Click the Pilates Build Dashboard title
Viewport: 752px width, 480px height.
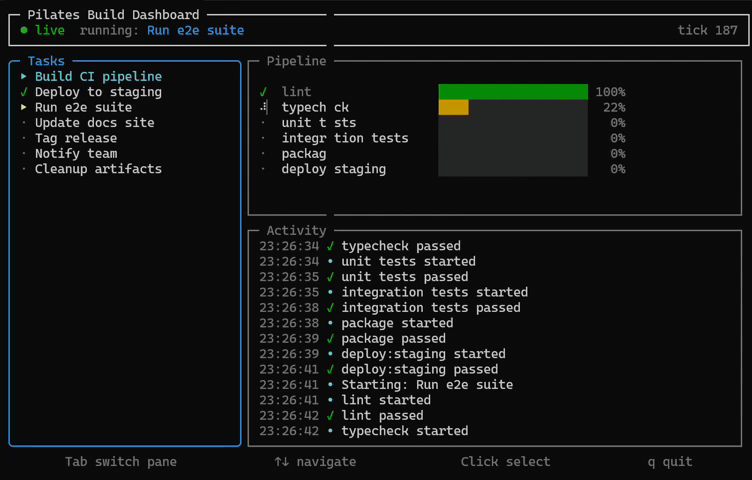pyautogui.click(x=113, y=15)
